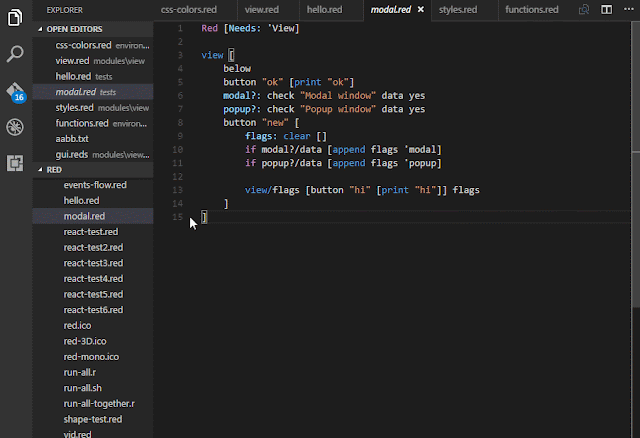
Task: Click 'modal?:' on line 6
Action: pos(242,96)
